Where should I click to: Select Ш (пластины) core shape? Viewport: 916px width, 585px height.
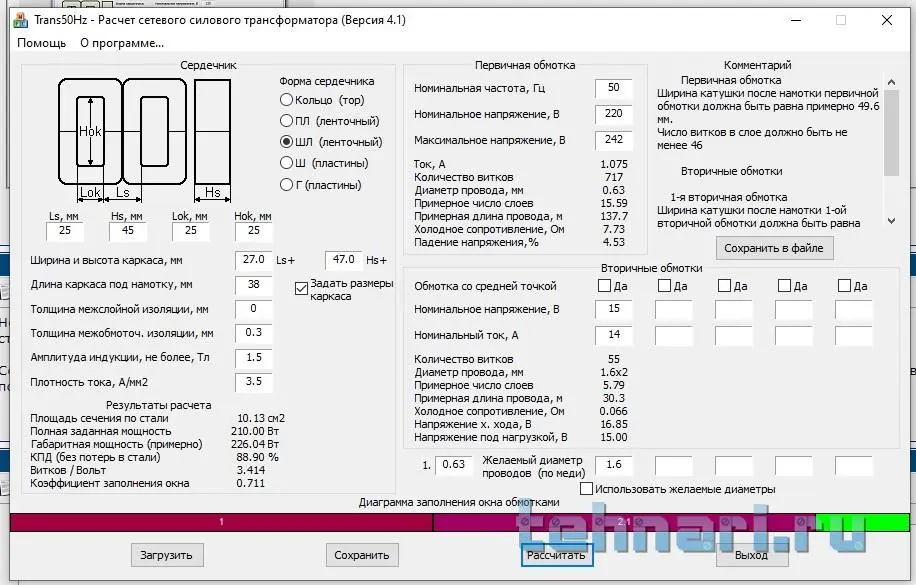324,163
